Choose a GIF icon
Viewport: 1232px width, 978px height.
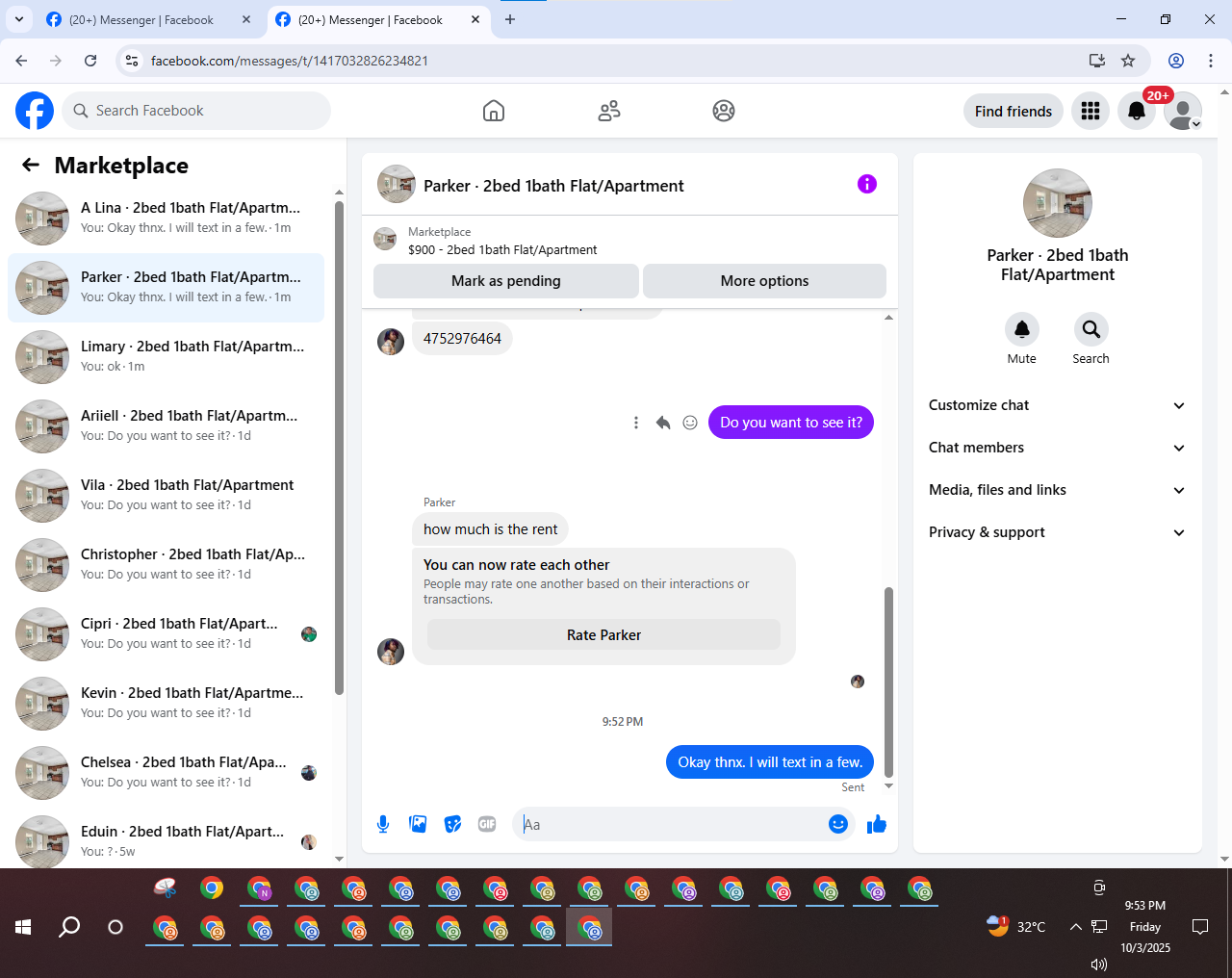(487, 824)
